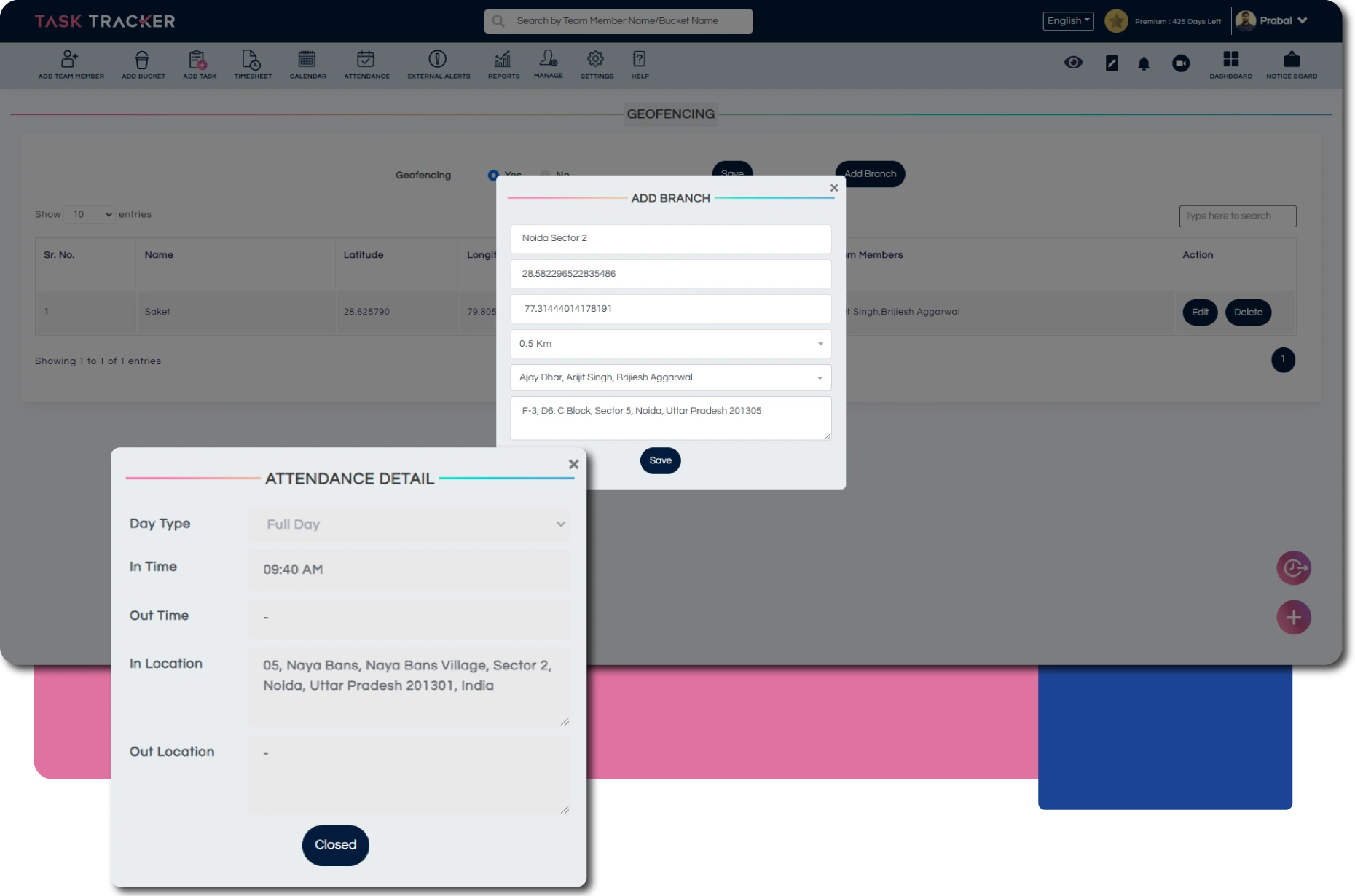Click the search magnifier icon
Viewport: 1355px width, 896px height.
click(498, 21)
